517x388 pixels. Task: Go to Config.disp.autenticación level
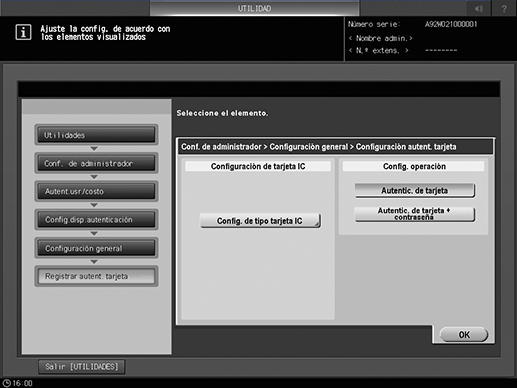[96, 220]
